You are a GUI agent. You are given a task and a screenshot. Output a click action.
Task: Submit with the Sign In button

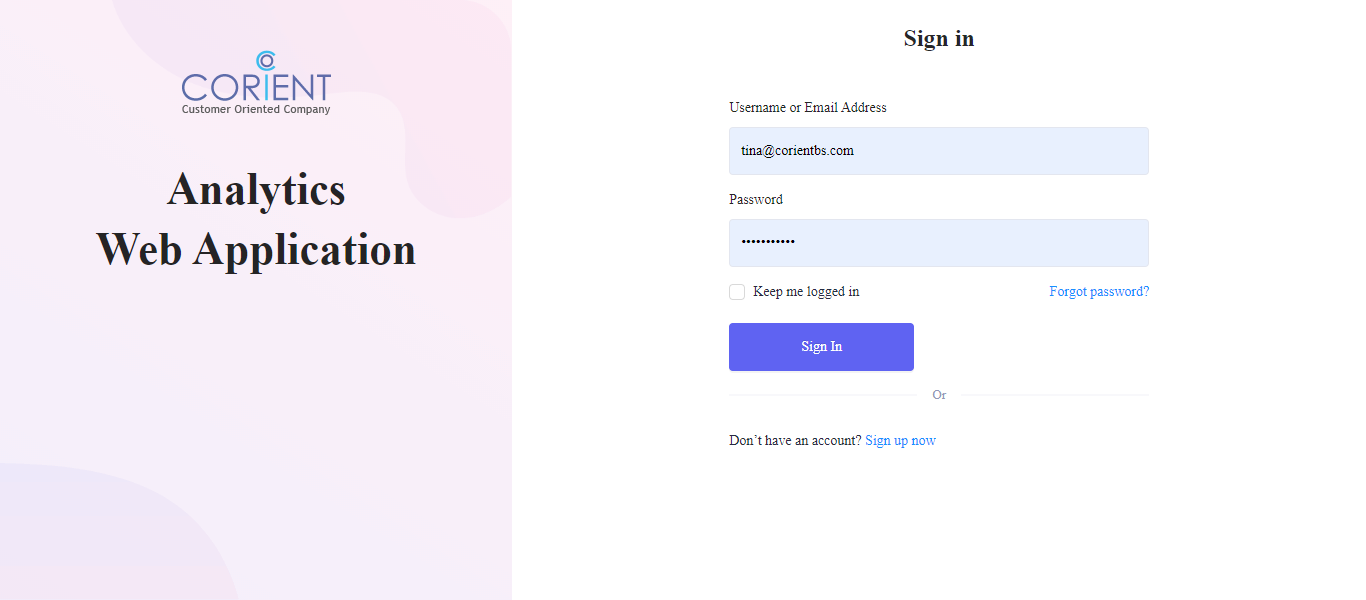click(821, 347)
